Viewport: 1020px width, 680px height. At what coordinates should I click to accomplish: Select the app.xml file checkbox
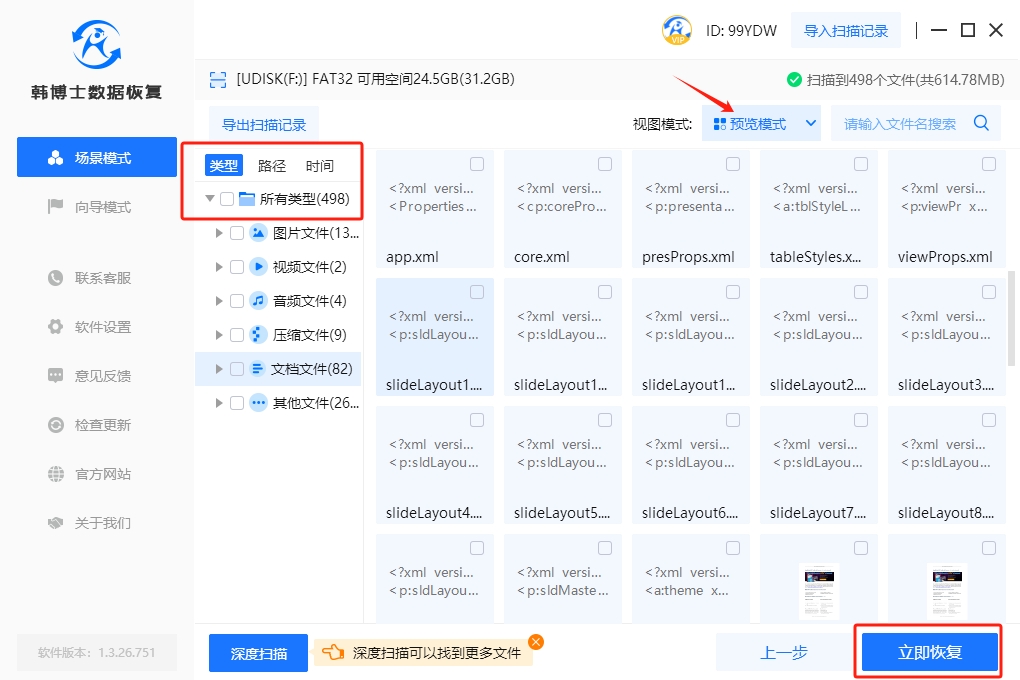(x=477, y=164)
